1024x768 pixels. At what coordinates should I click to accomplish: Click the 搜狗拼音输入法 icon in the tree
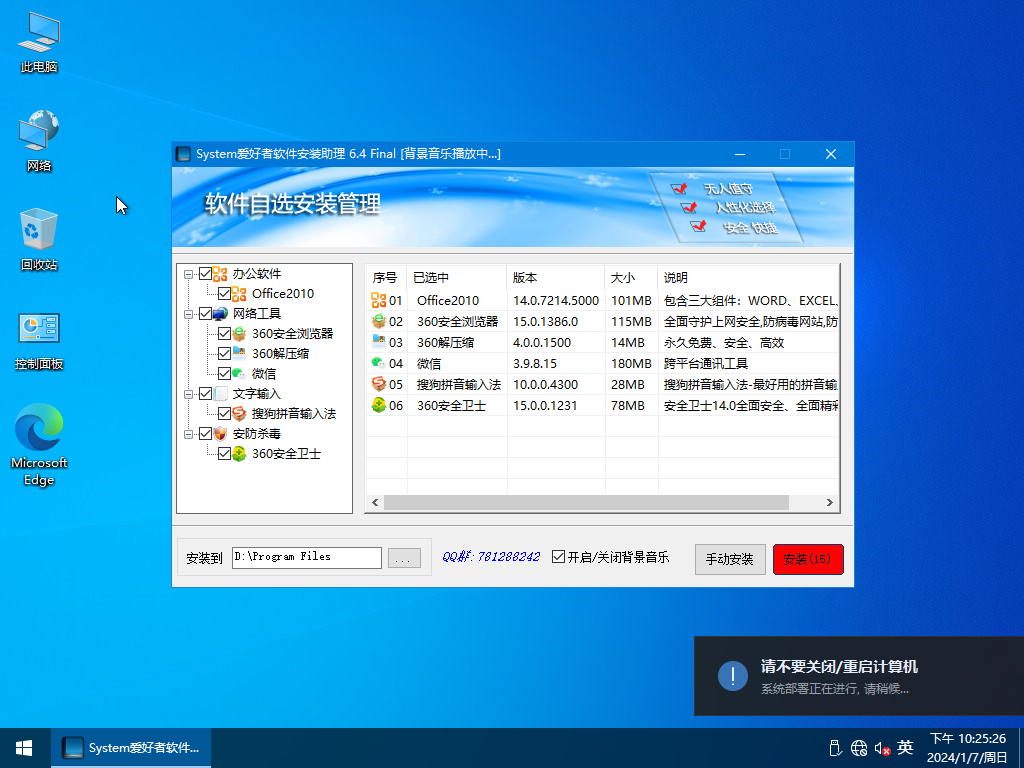coord(239,413)
